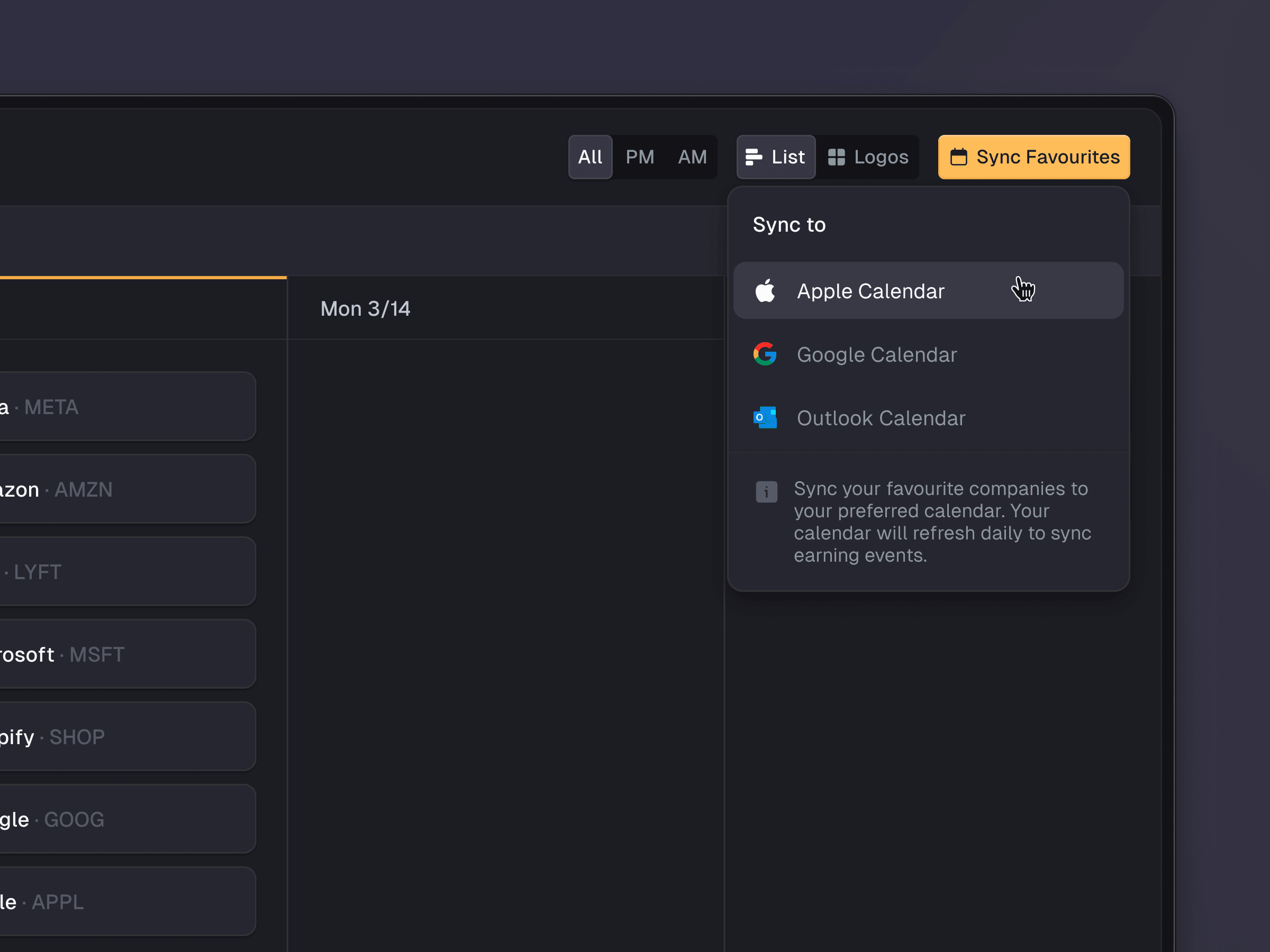Open the APPL company card
This screenshot has height=952, width=1270.
[x=128, y=902]
